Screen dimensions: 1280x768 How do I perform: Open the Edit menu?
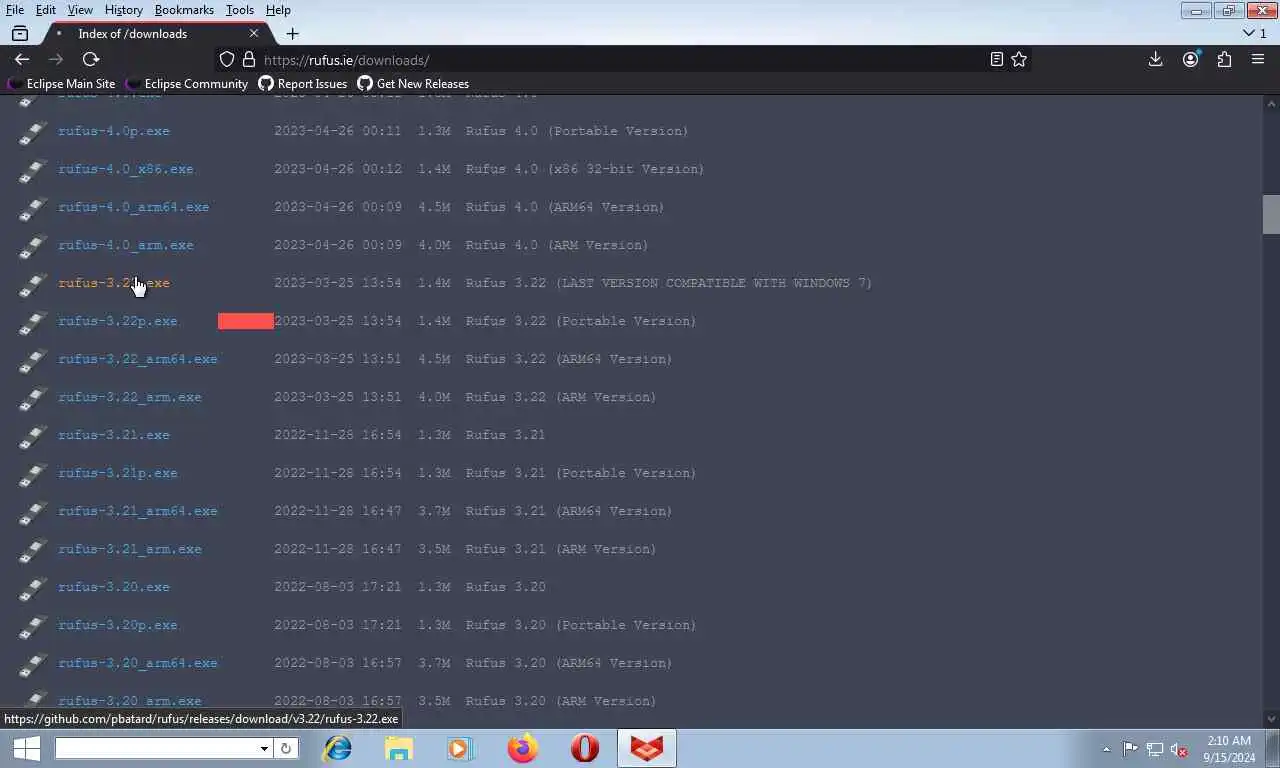(x=46, y=10)
